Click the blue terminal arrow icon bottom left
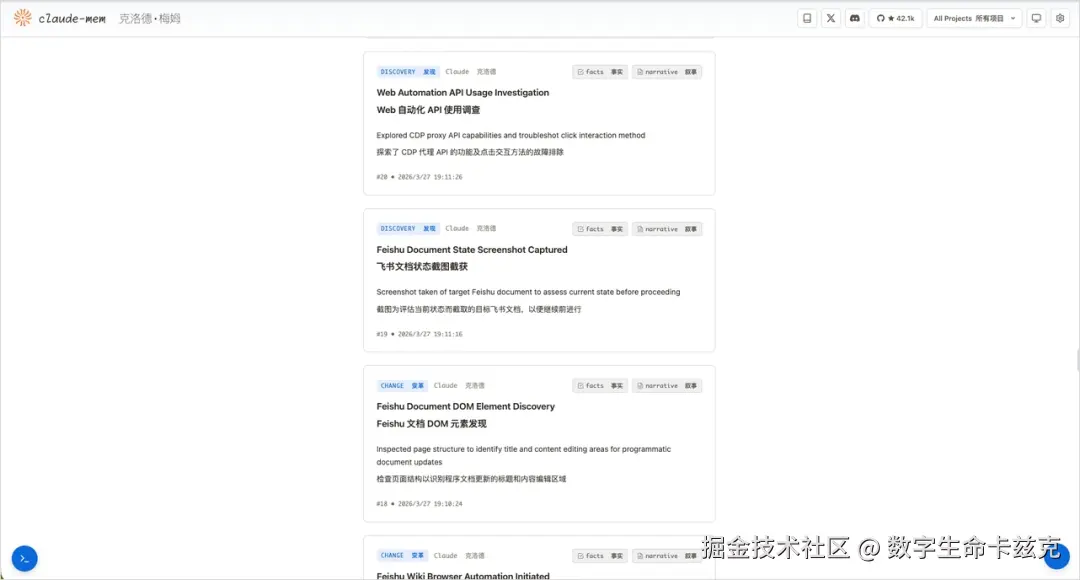Image resolution: width=1080 pixels, height=580 pixels. (x=24, y=558)
